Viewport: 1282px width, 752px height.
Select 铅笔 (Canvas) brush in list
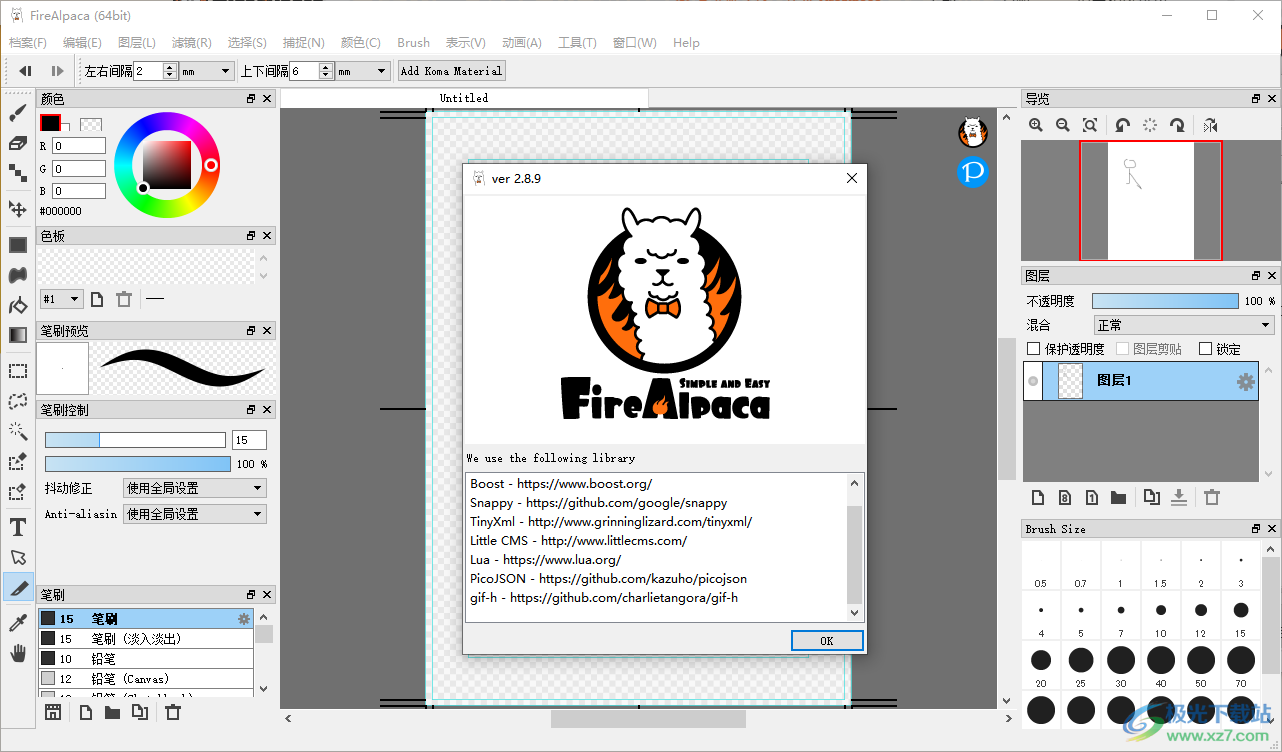pos(146,679)
